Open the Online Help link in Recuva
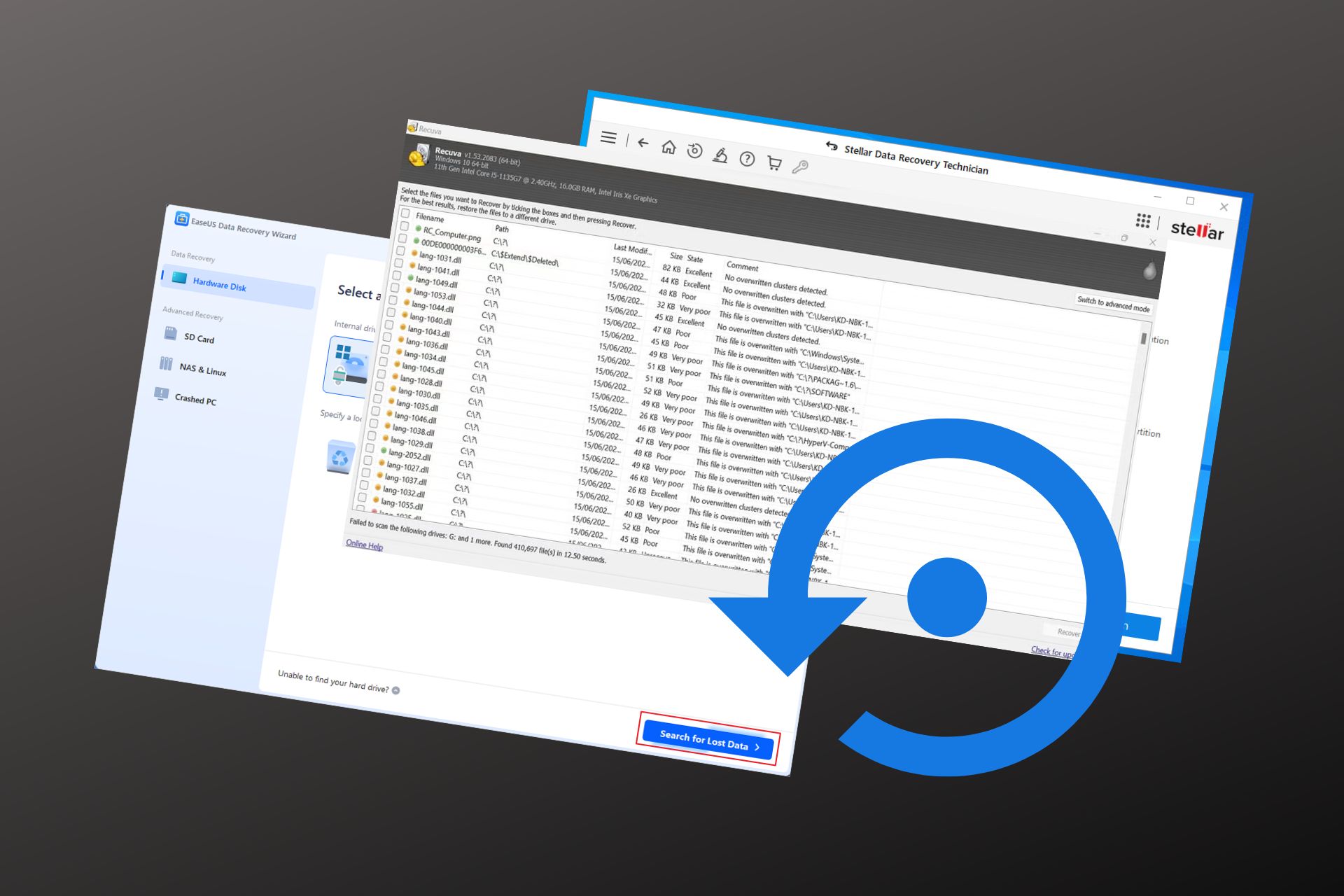This screenshot has height=896, width=1344. [x=363, y=545]
